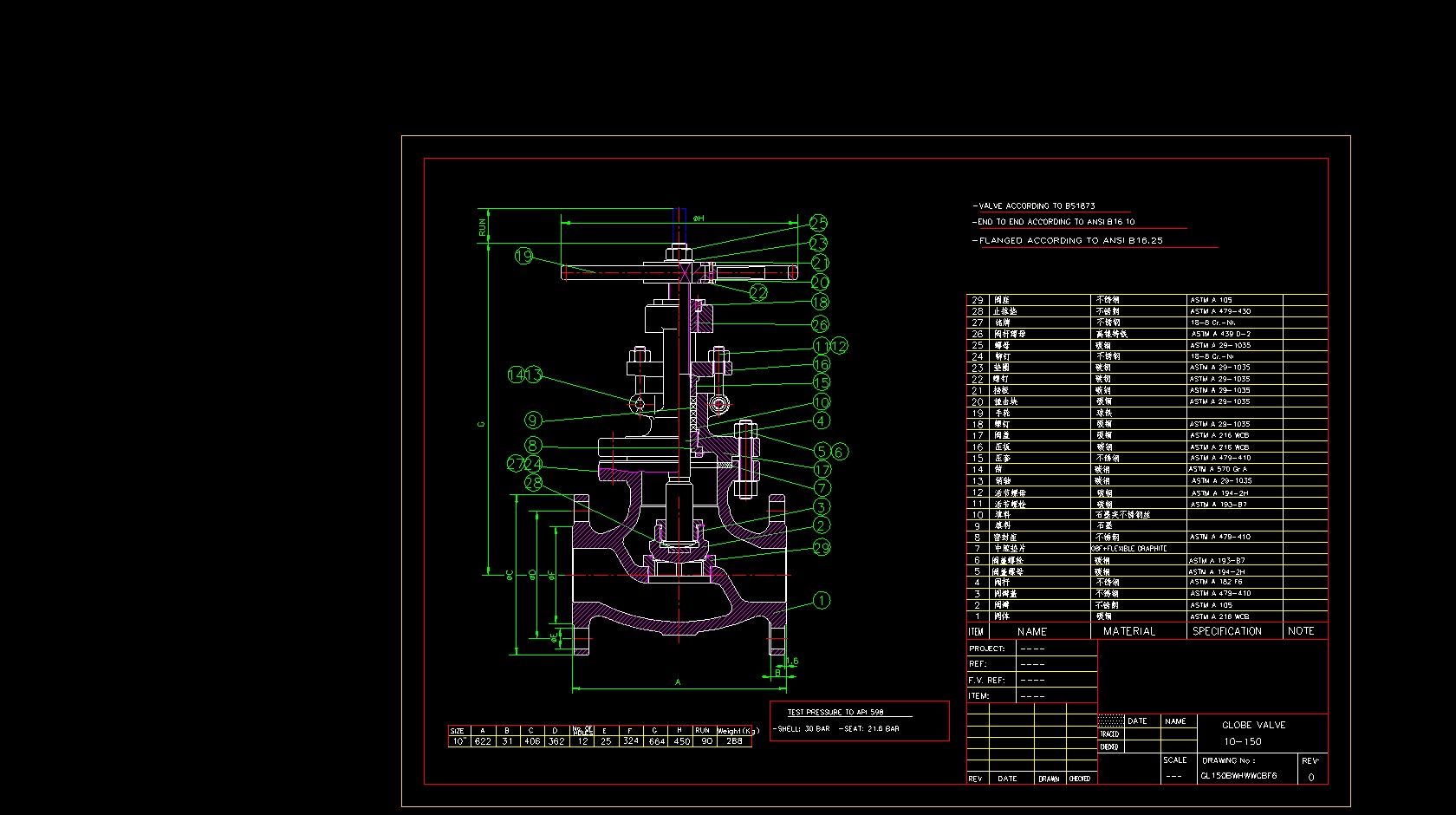Select dimension A label below the valve
The width and height of the screenshot is (1456, 815).
click(678, 682)
